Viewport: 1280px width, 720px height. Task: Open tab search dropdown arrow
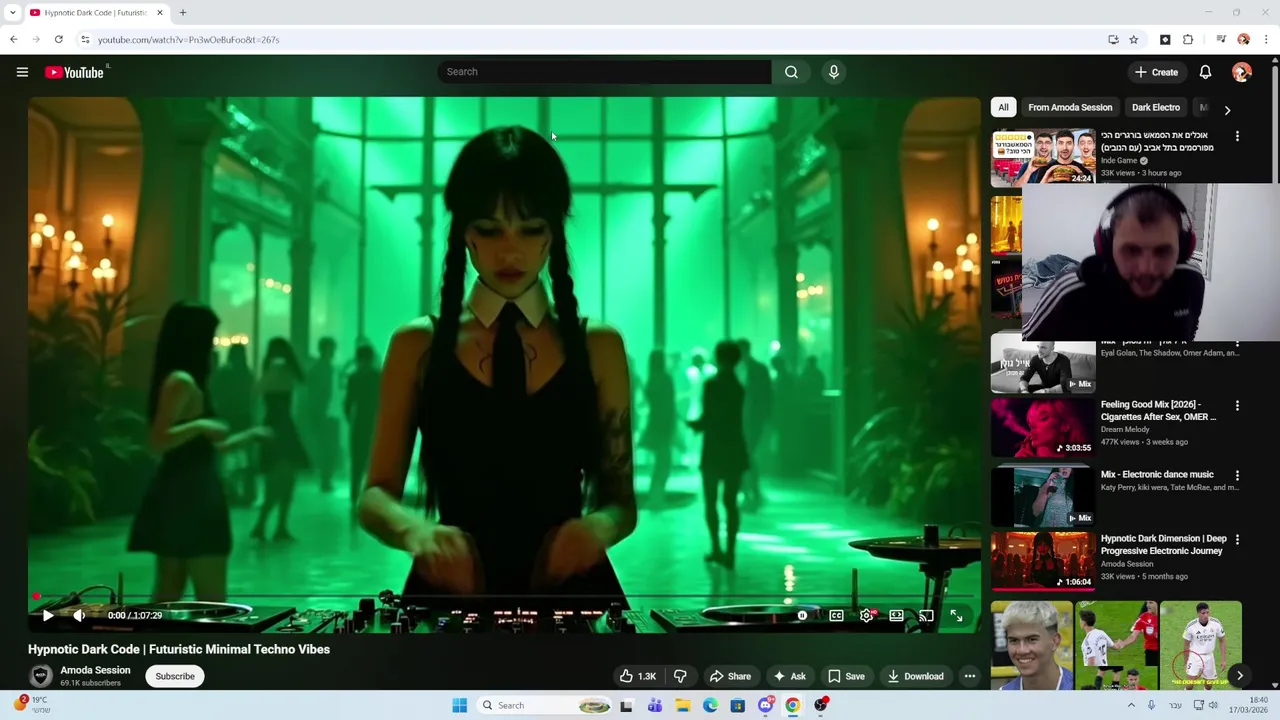(x=12, y=13)
